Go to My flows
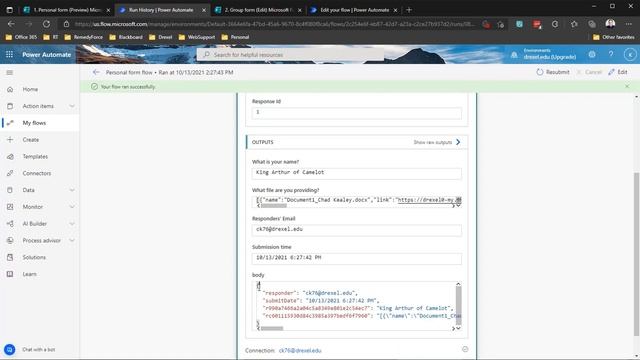Screen dimensions: 640x360 (x=34, y=123)
